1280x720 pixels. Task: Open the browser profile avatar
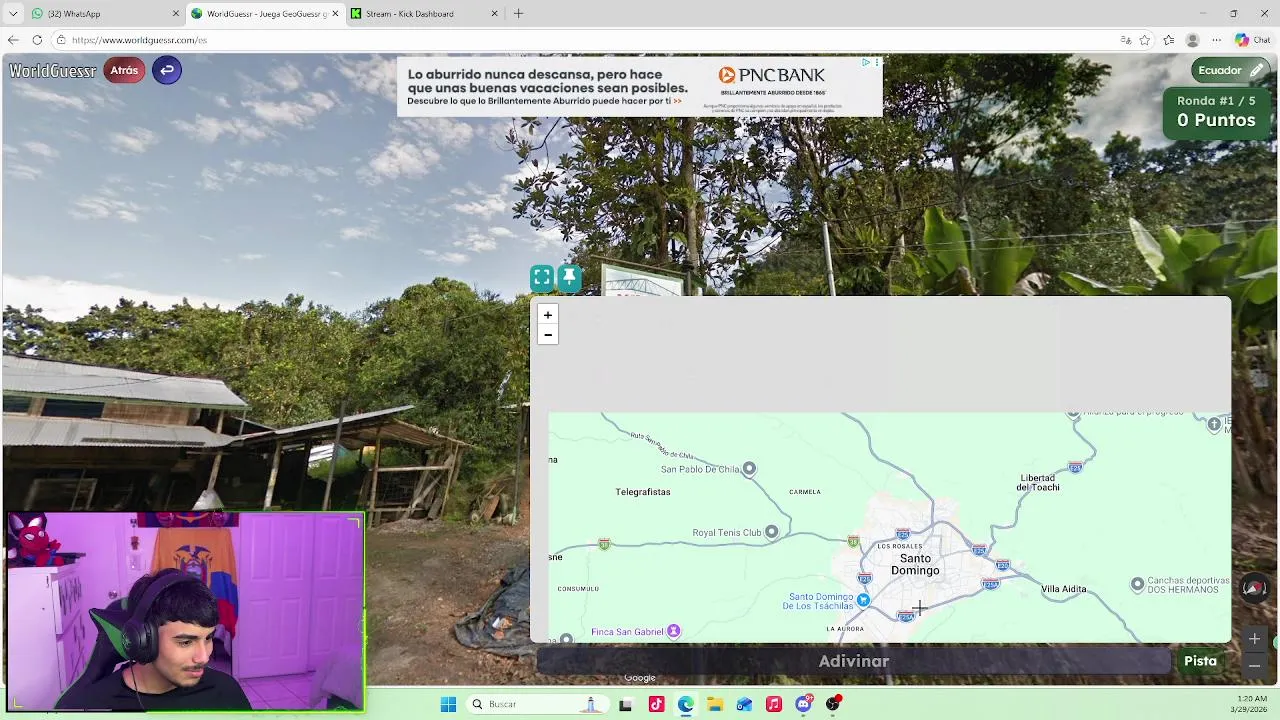[1192, 40]
